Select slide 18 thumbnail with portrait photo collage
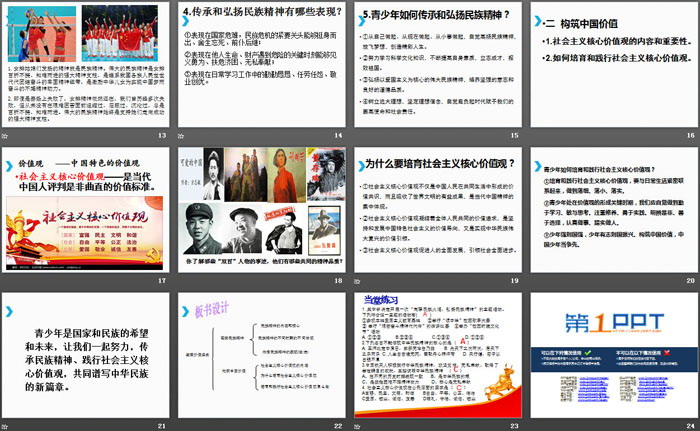Viewport: 700px width, 431px height. (x=262, y=210)
